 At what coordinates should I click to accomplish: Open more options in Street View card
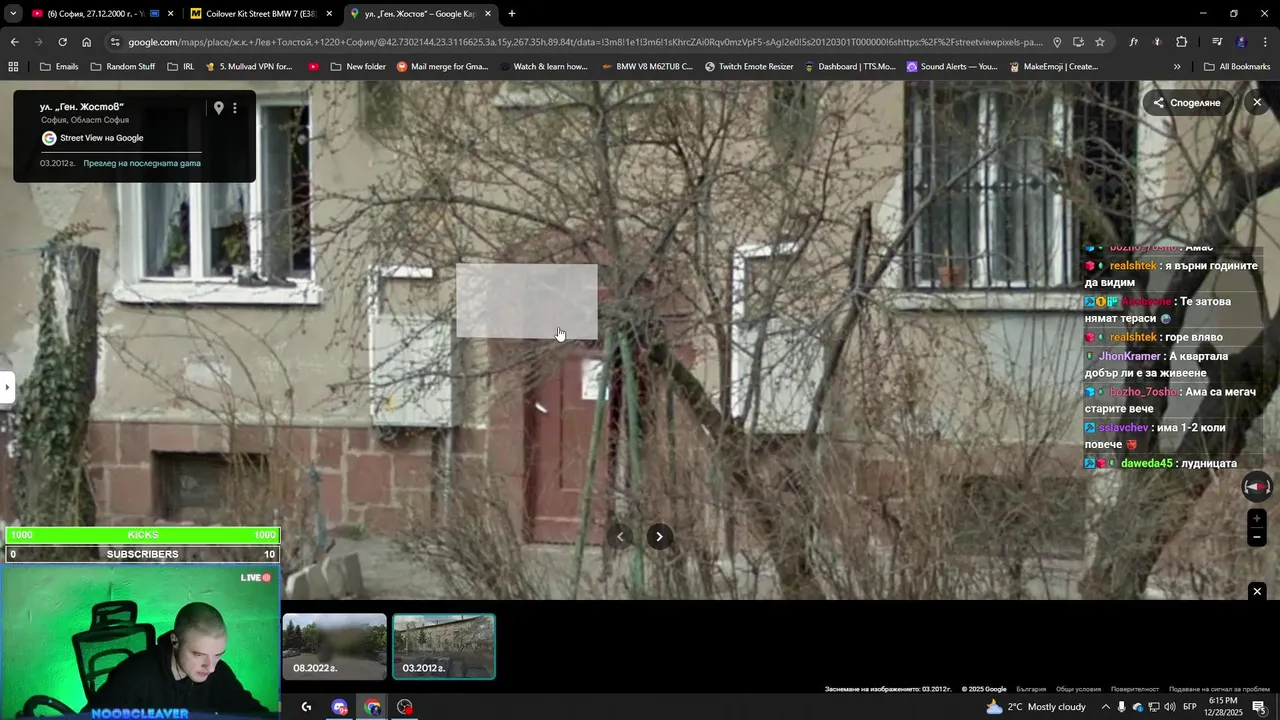pos(235,108)
